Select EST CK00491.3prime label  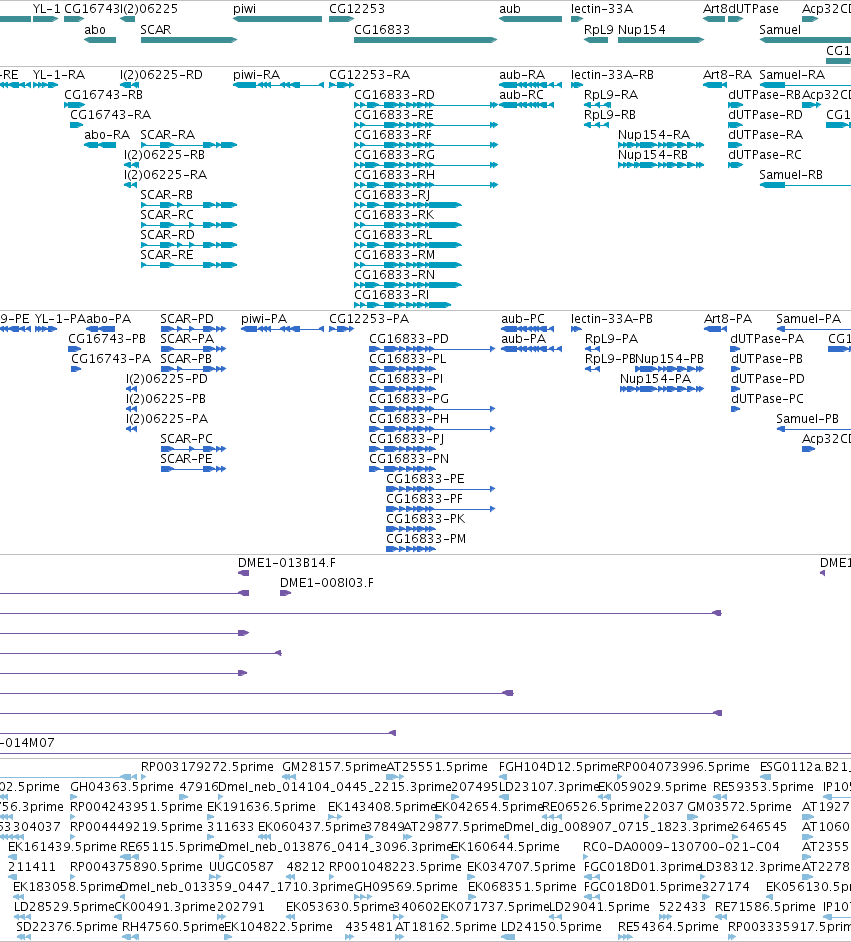165,907
